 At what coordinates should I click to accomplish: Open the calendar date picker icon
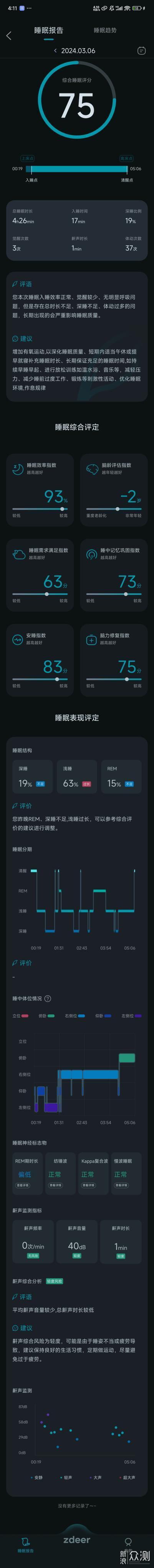[141, 51]
